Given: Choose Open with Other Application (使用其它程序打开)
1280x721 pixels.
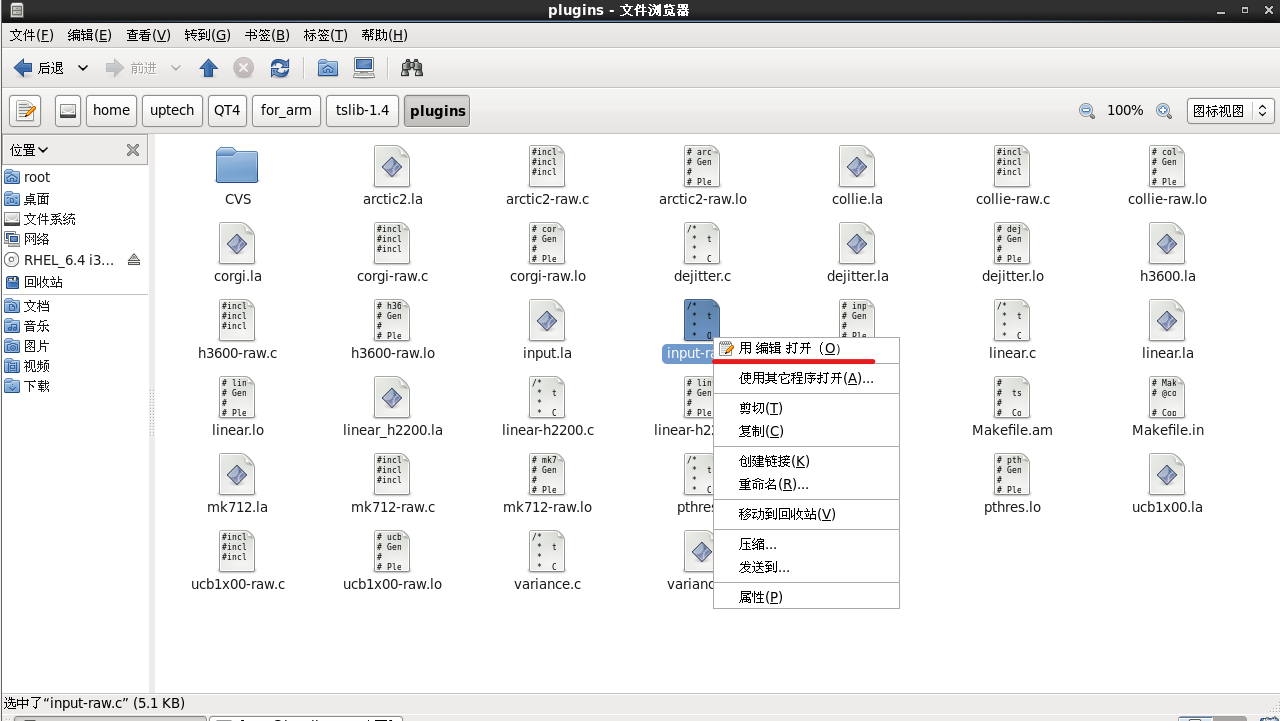Looking at the screenshot, I should 806,378.
